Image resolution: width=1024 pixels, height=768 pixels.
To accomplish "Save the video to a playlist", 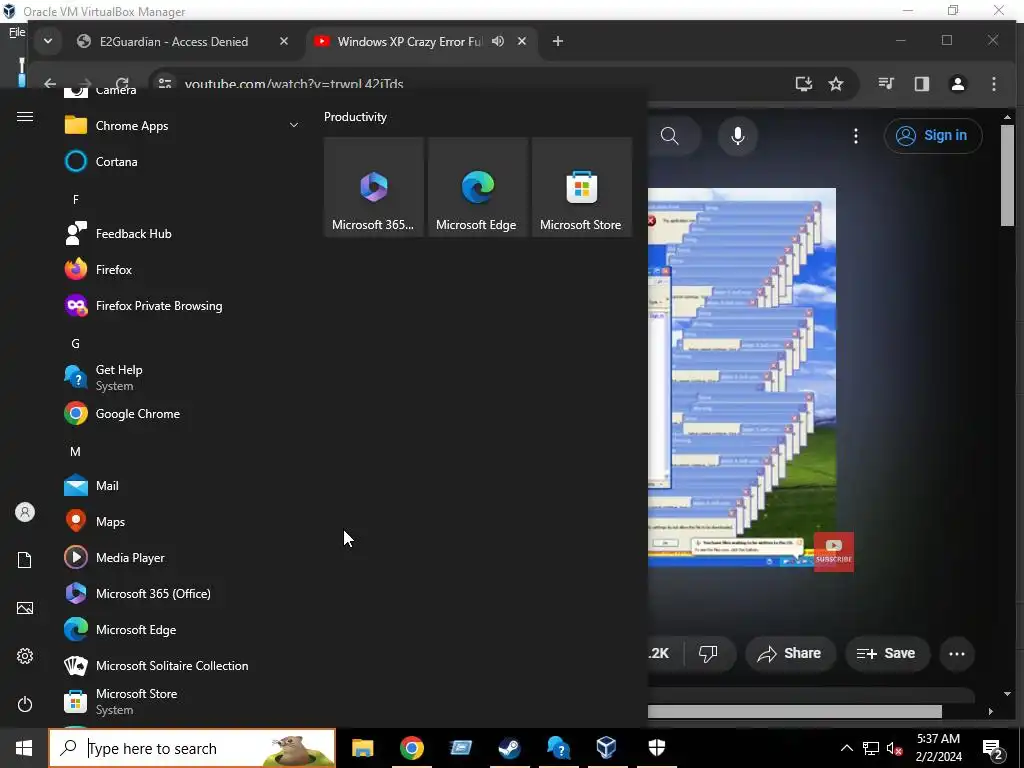I will [x=887, y=654].
